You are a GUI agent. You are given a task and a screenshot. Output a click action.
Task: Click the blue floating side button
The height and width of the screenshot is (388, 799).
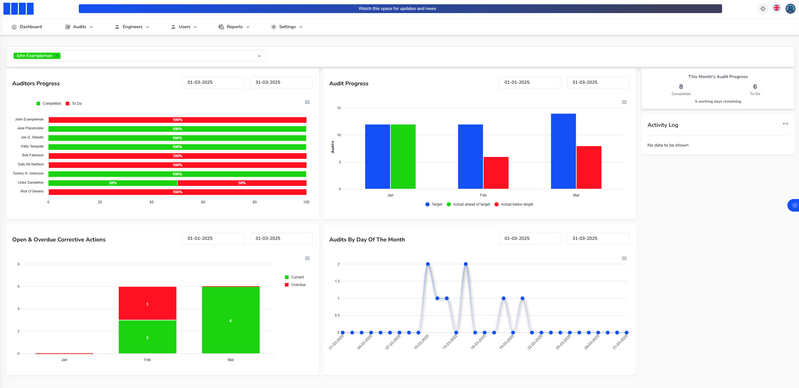pyautogui.click(x=793, y=205)
